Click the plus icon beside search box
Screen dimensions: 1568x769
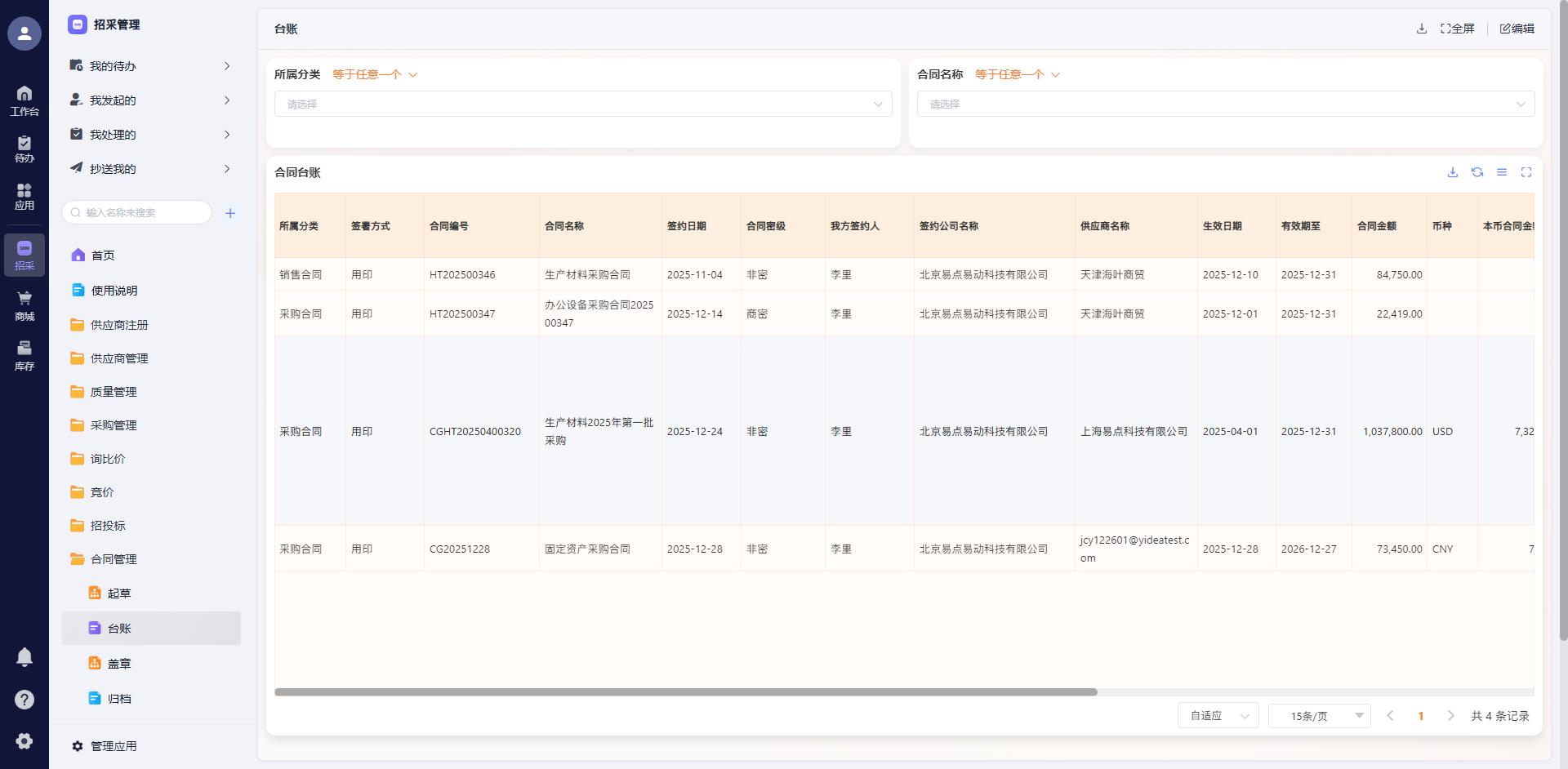click(230, 213)
